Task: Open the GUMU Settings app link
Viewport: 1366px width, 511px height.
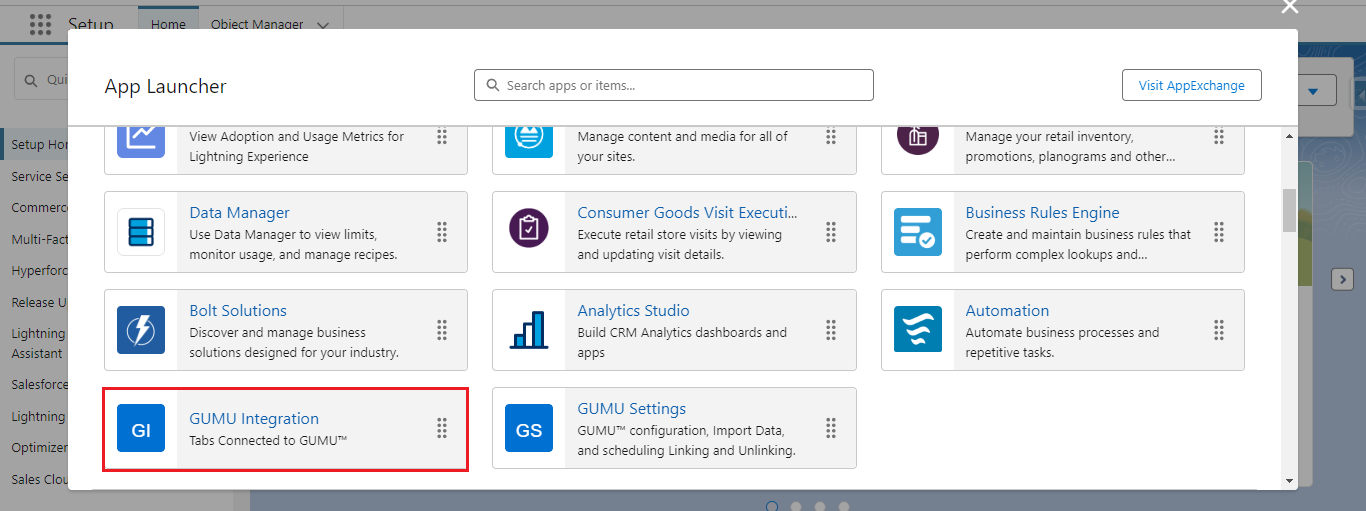Action: tap(631, 408)
